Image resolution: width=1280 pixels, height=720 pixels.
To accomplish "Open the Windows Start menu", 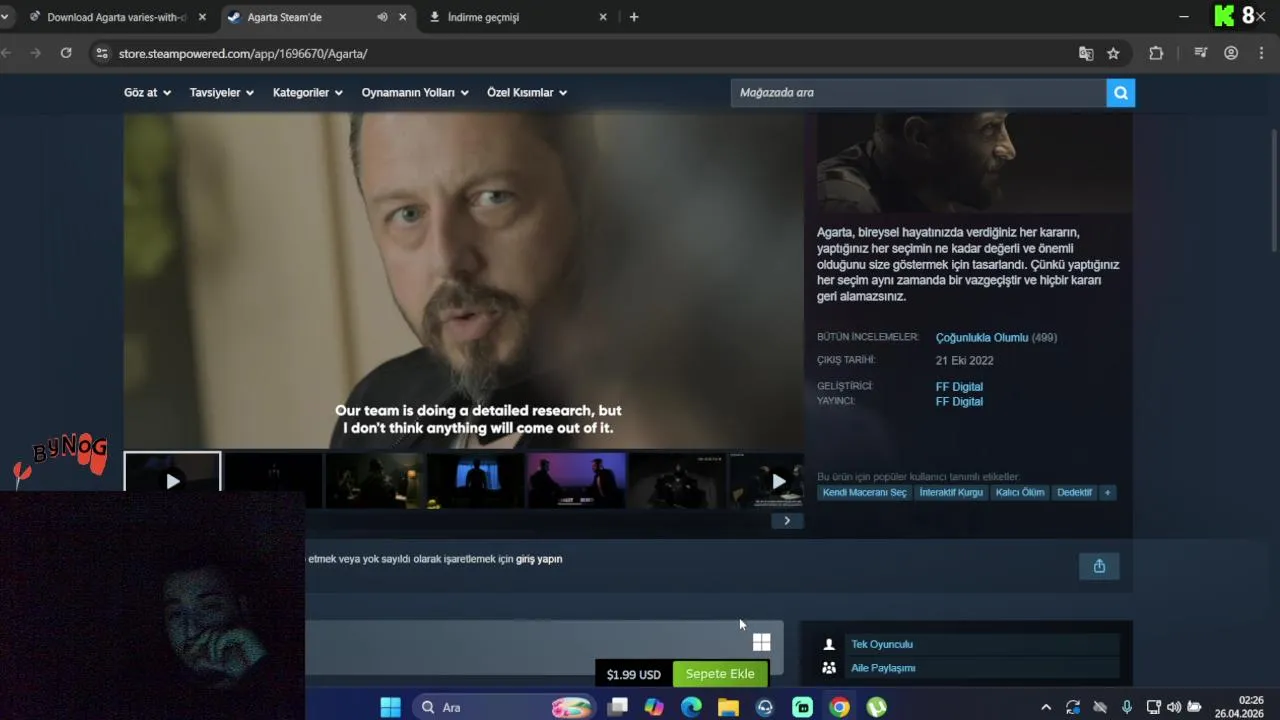I will tap(391, 707).
